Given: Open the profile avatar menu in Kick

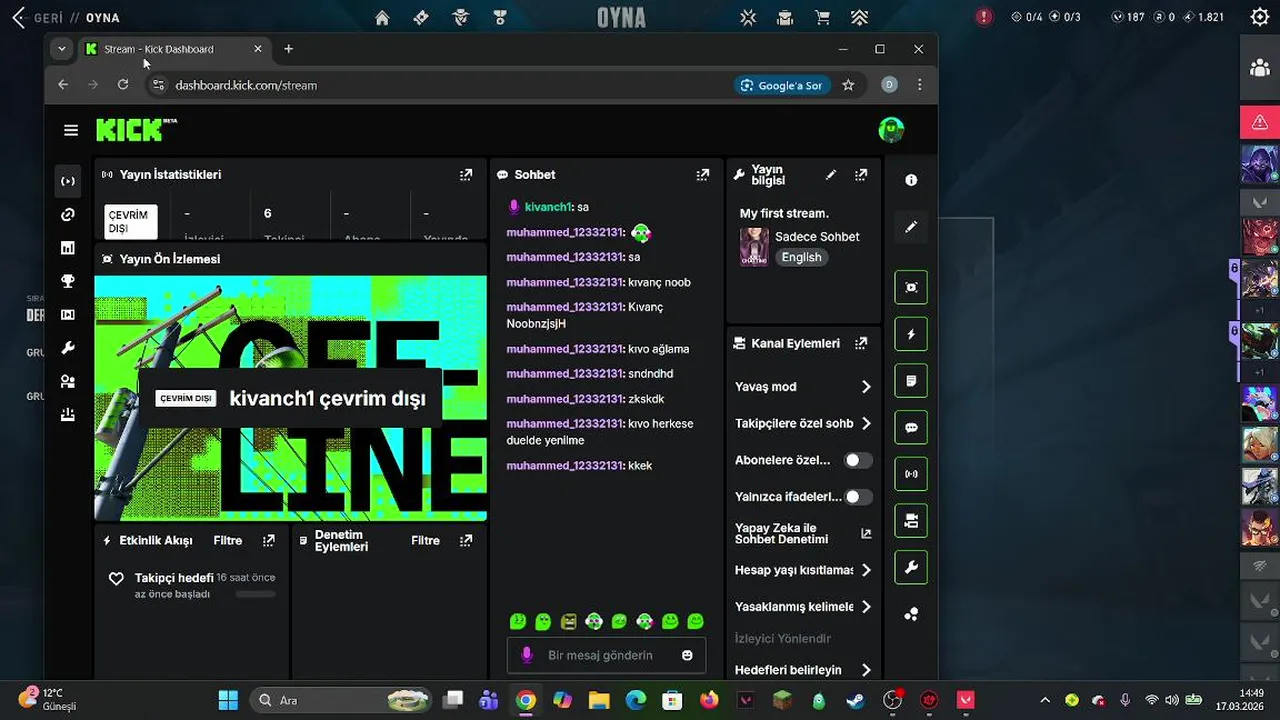Looking at the screenshot, I should tap(891, 130).
